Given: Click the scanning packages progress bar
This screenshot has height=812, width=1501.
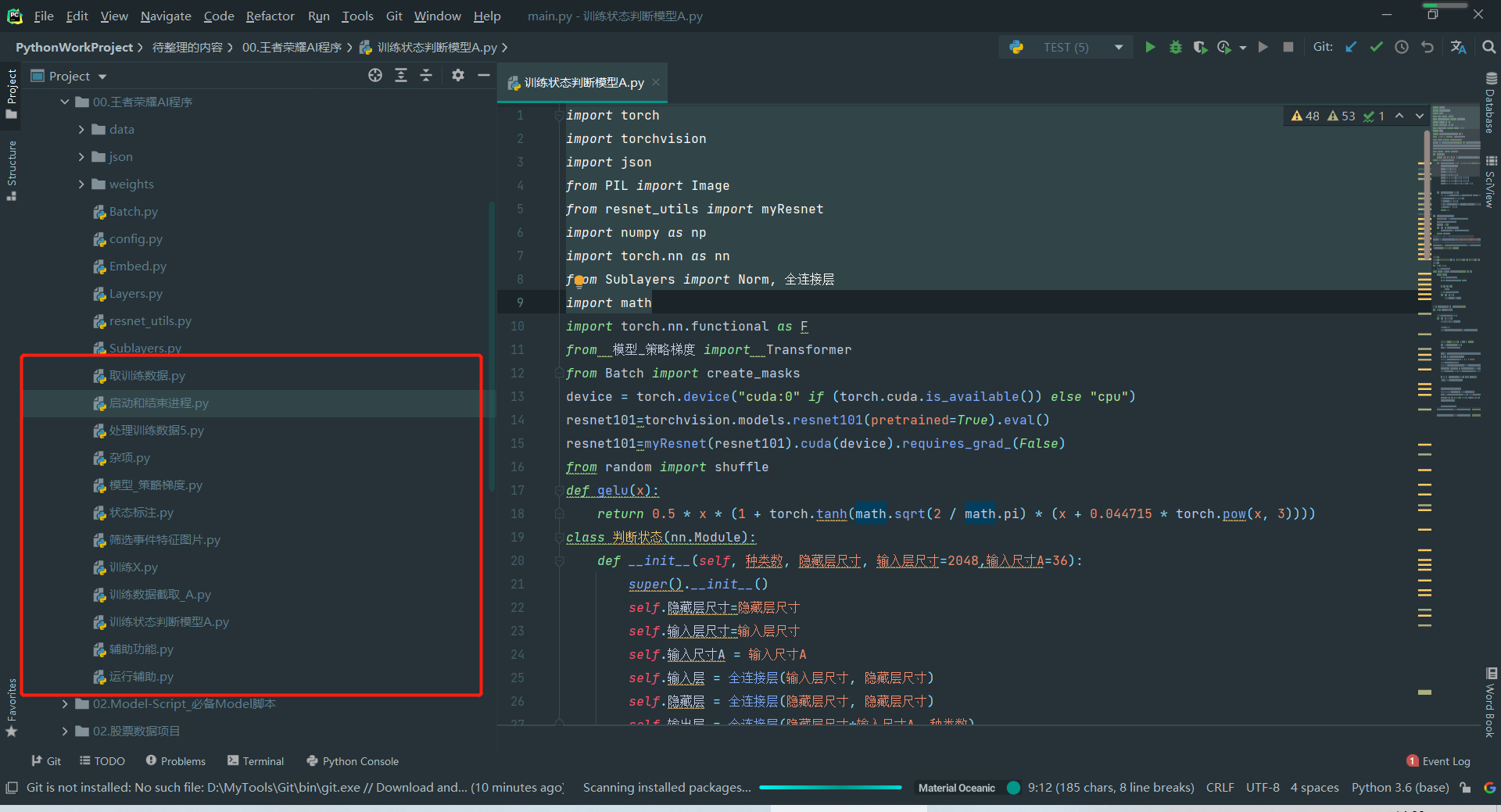Looking at the screenshot, I should pyautogui.click(x=830, y=788).
